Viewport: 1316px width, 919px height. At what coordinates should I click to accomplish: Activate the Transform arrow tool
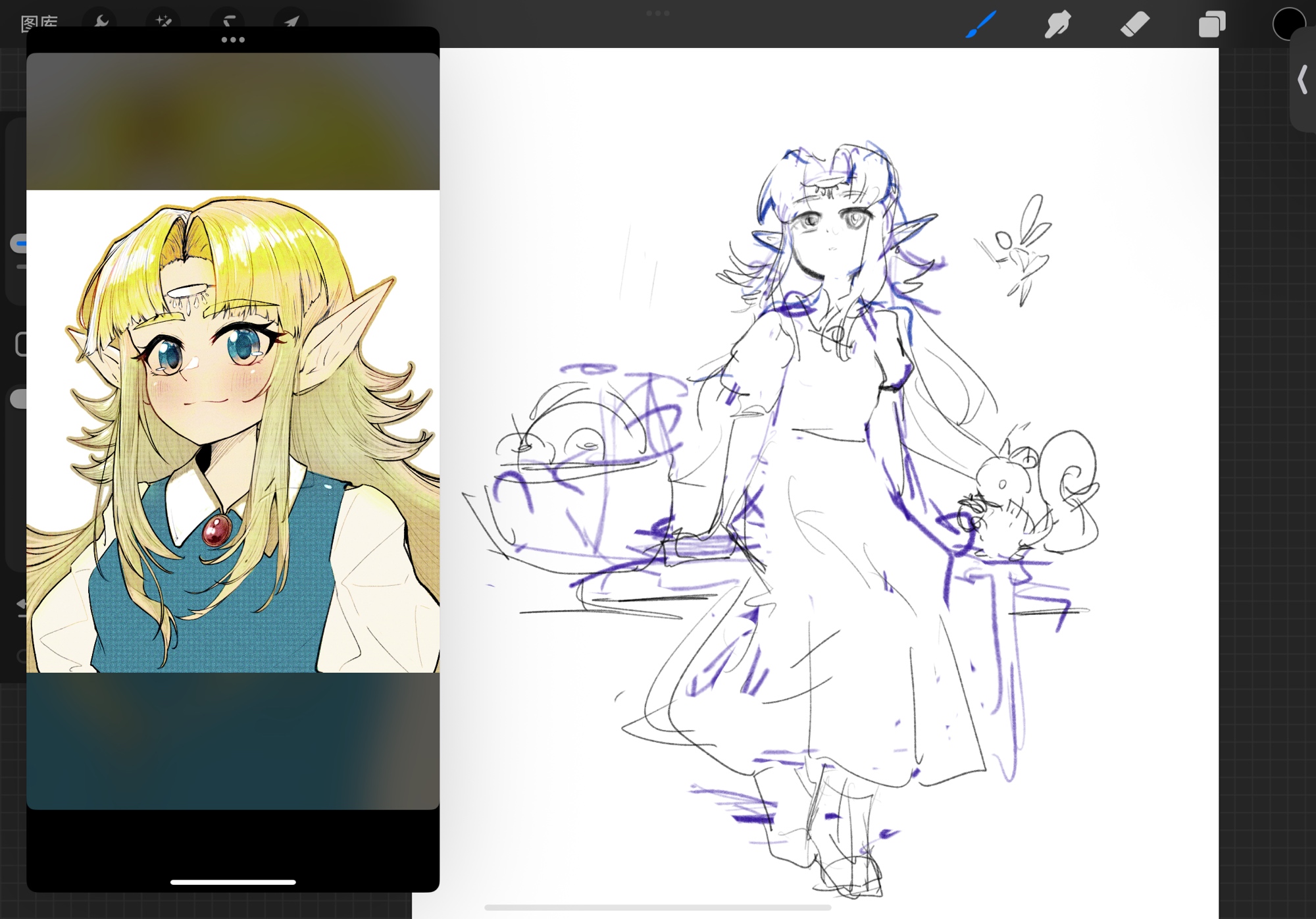(291, 21)
